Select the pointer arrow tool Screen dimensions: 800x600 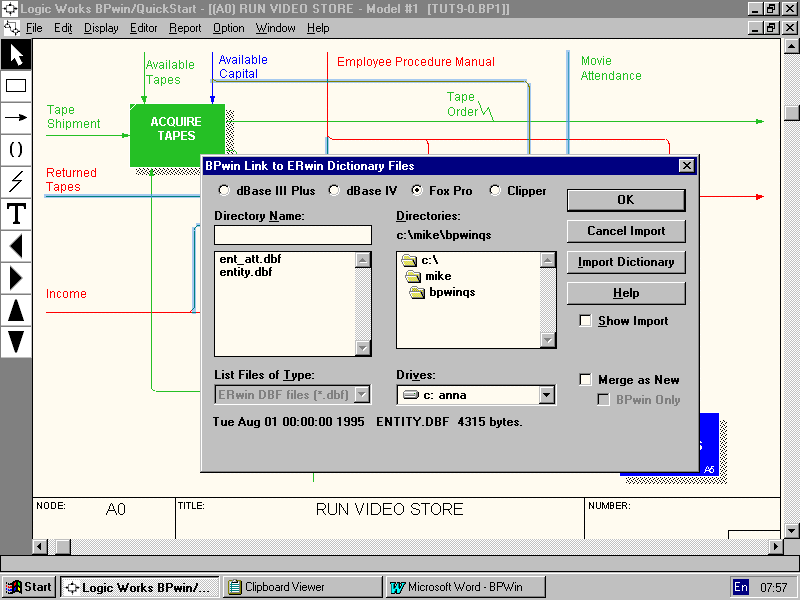(16, 55)
